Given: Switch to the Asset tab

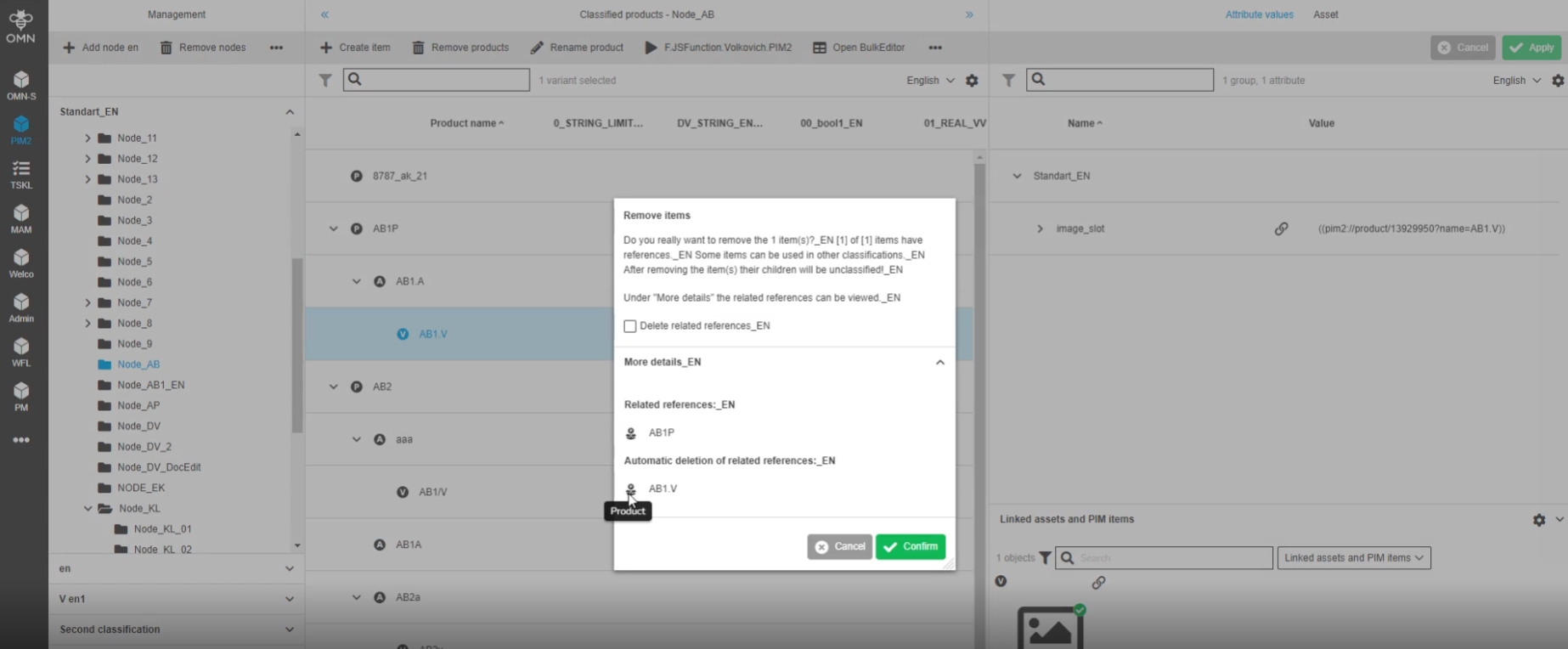Looking at the screenshot, I should [x=1325, y=14].
